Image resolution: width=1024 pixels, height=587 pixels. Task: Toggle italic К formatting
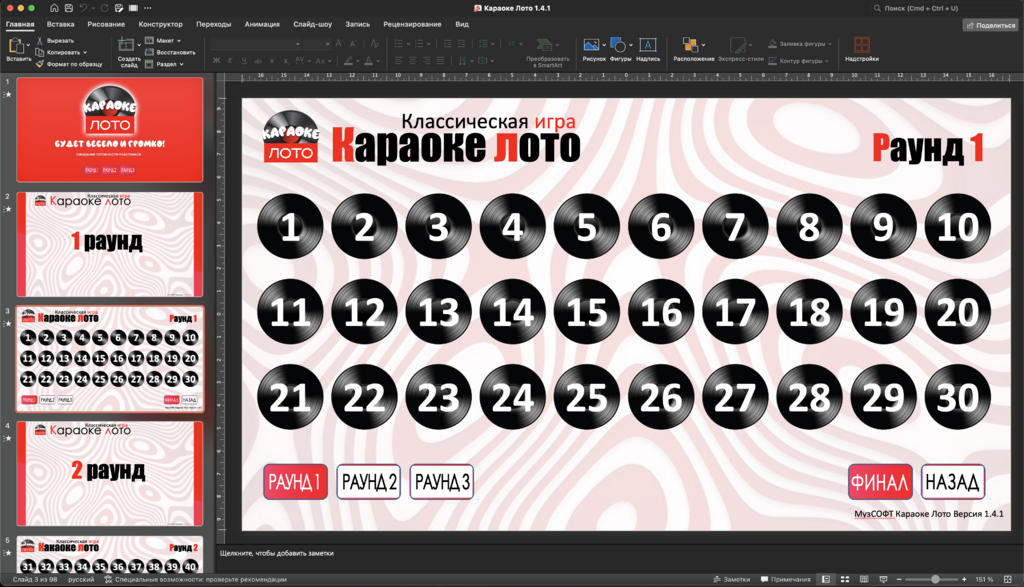[x=230, y=61]
